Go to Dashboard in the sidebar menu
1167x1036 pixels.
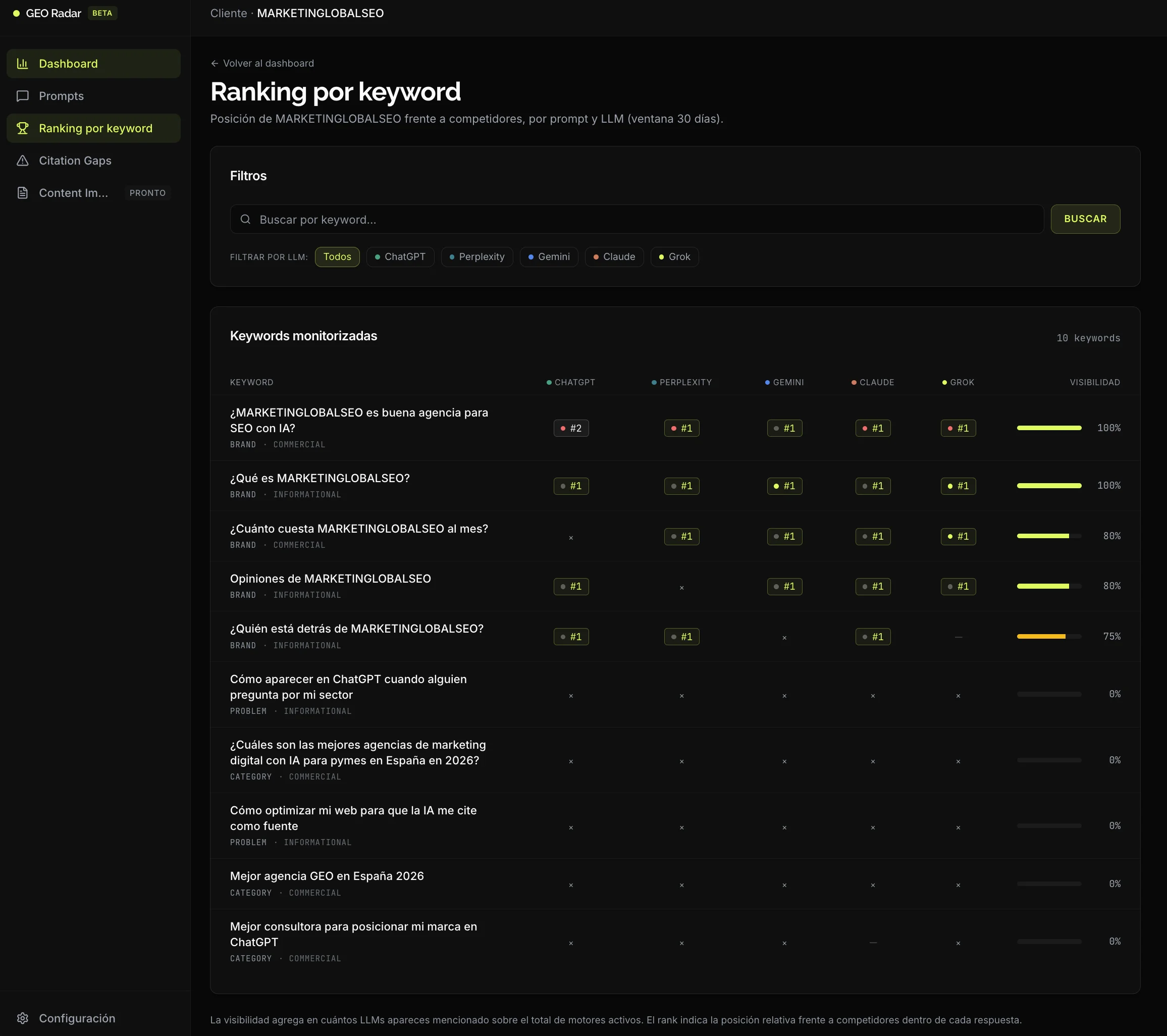pyautogui.click(x=68, y=64)
